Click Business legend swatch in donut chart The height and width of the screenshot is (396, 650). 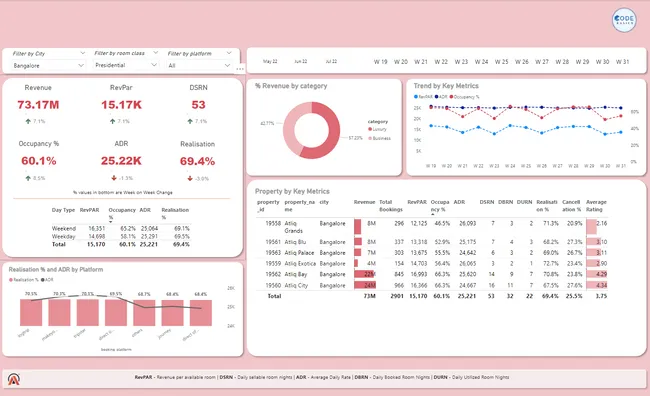370,138
